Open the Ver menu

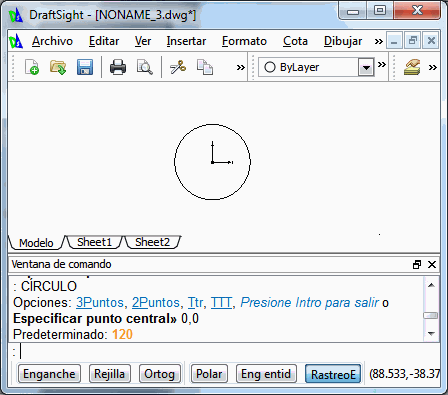143,41
